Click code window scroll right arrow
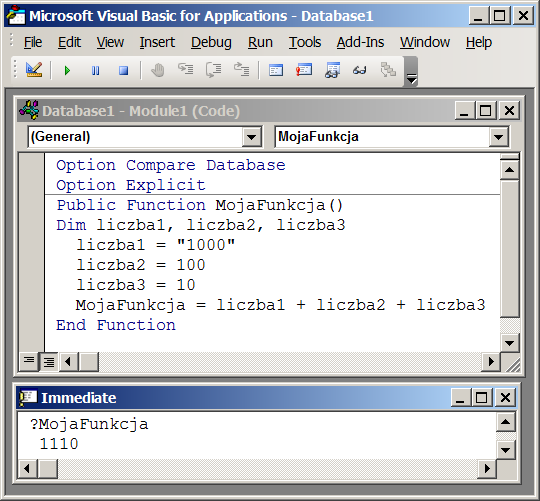540x501 pixels. pos(491,361)
